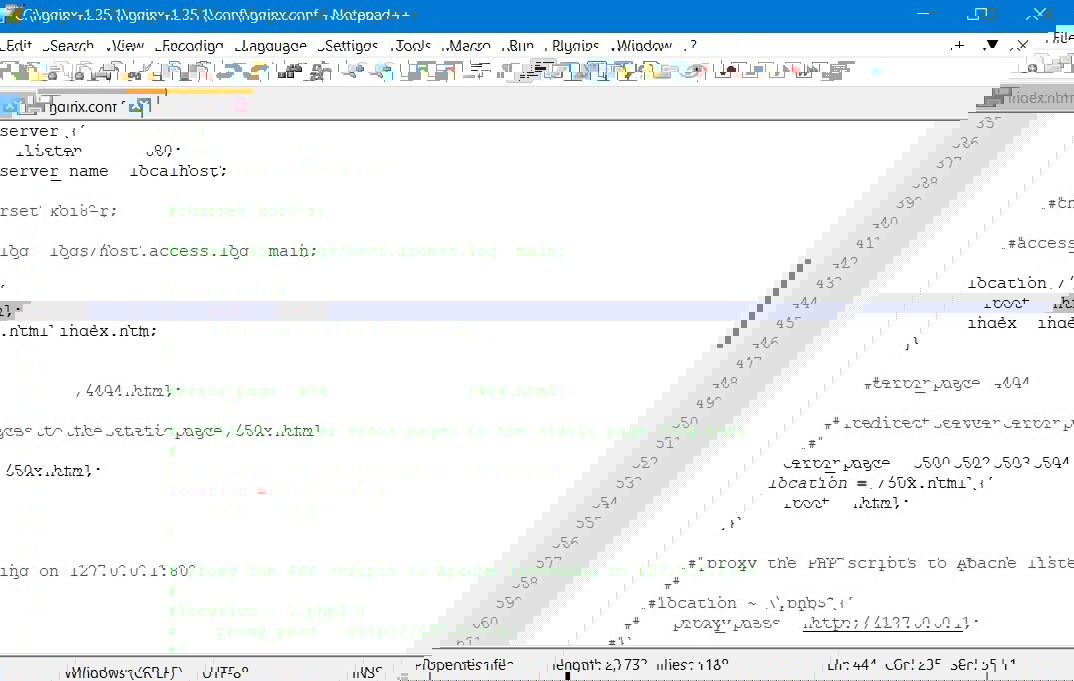Create a new file via toolbar icon
Image resolution: width=1074 pixels, height=681 pixels.
click(10, 71)
